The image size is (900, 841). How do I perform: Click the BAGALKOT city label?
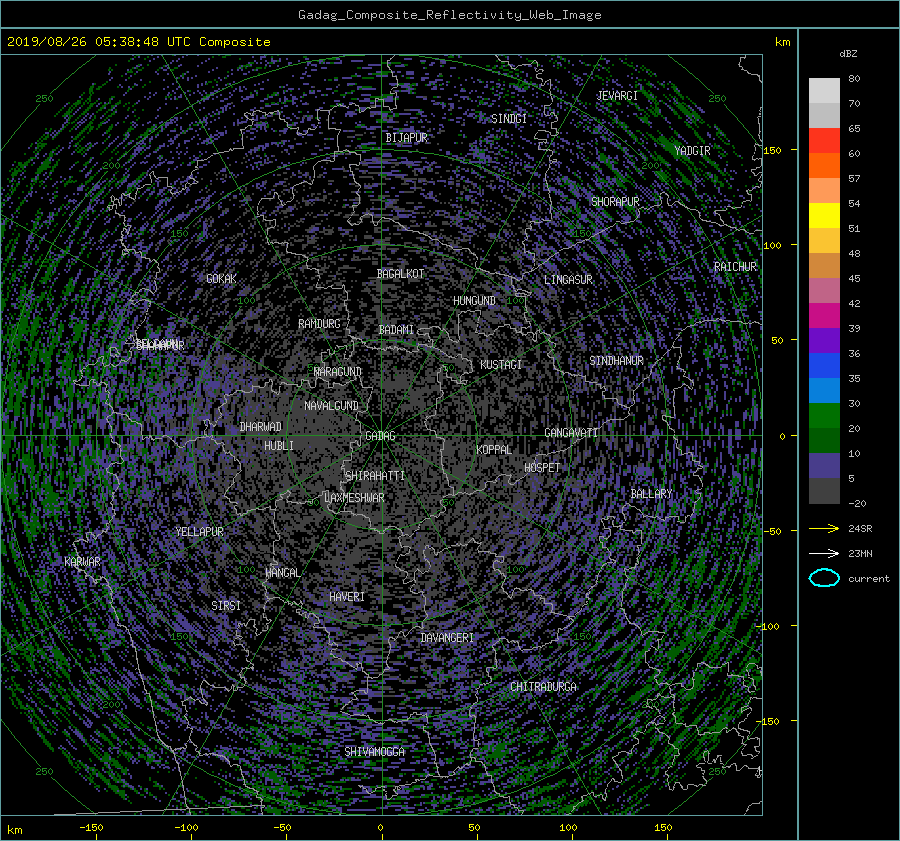400,274
